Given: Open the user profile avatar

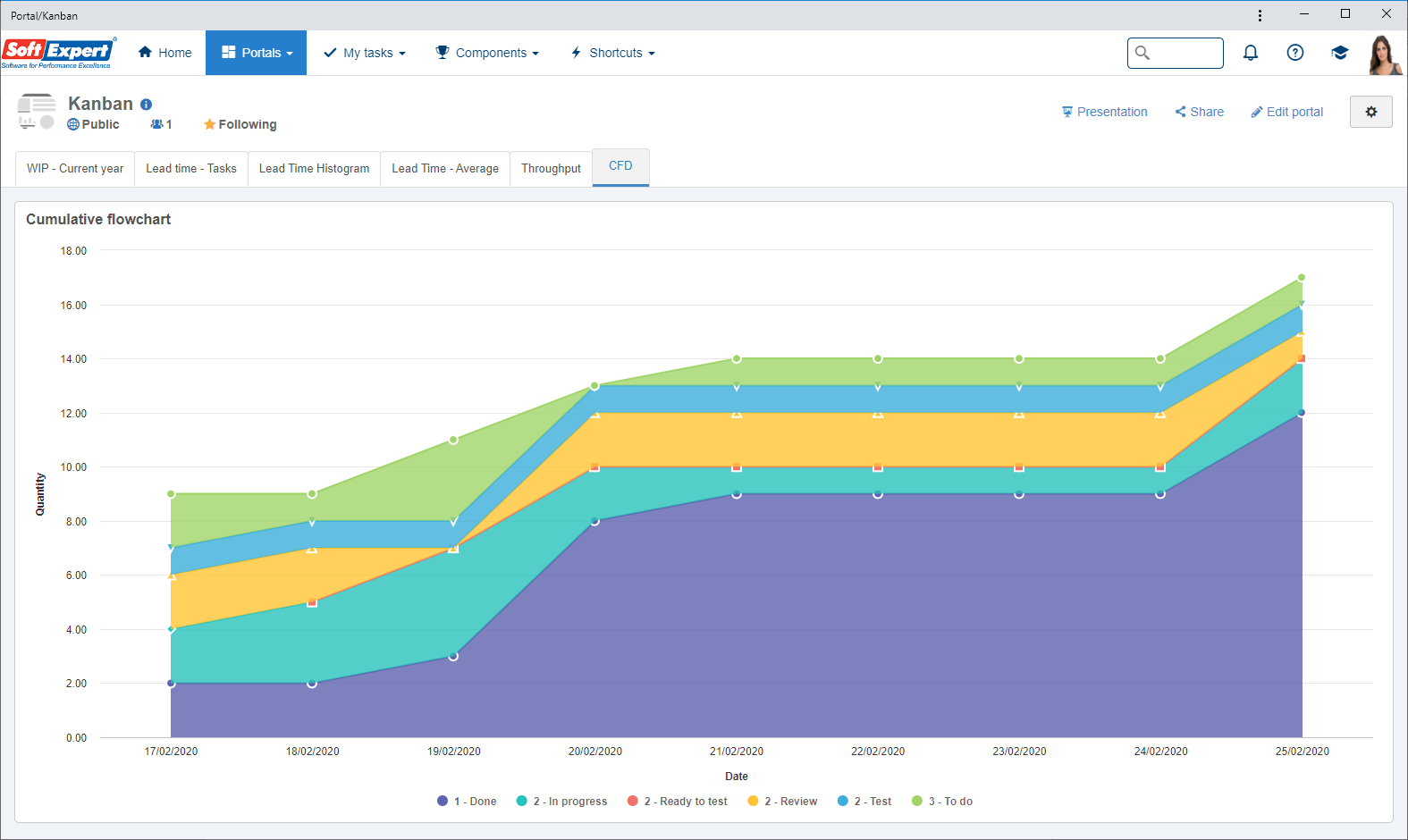Looking at the screenshot, I should pyautogui.click(x=1385, y=55).
